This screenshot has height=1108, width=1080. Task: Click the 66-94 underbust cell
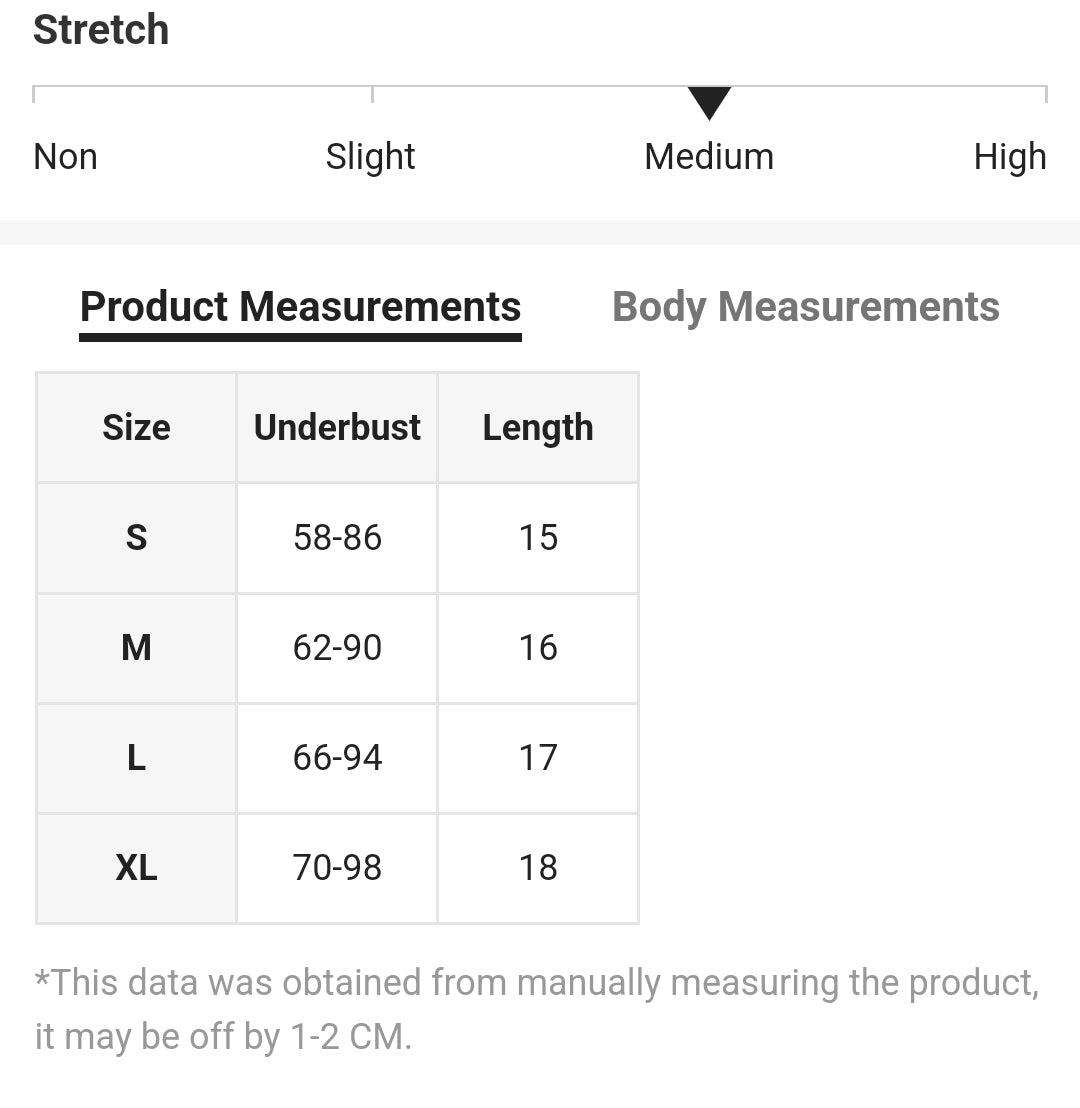[337, 758]
